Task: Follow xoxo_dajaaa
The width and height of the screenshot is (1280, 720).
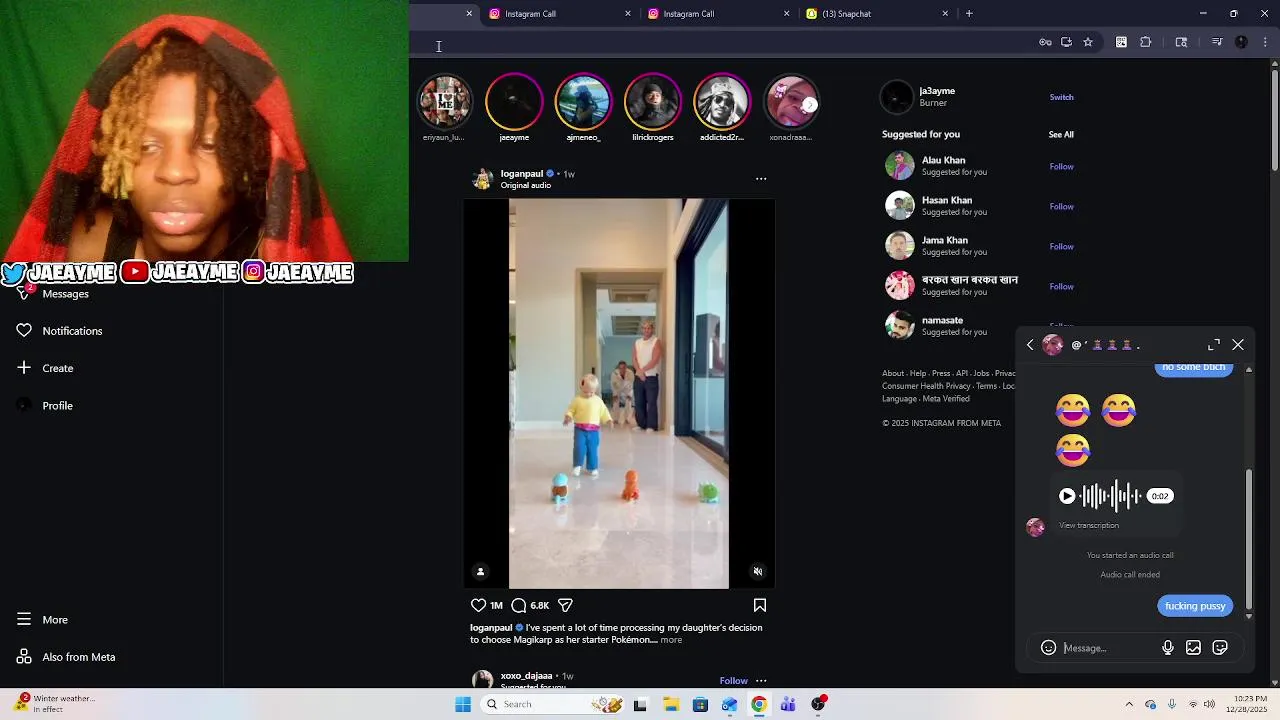Action: [x=733, y=681]
